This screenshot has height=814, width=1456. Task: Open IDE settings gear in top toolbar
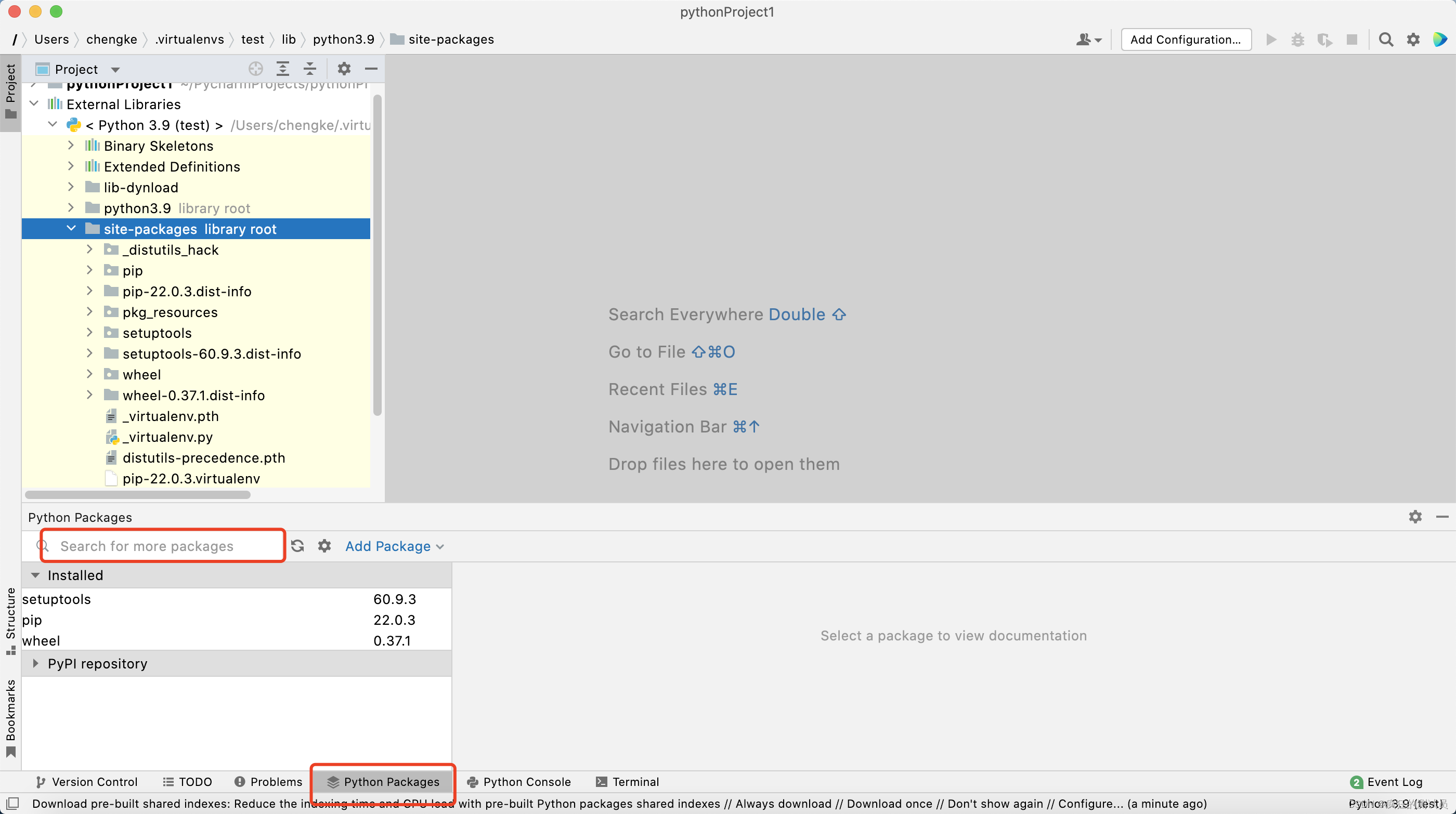[1413, 40]
